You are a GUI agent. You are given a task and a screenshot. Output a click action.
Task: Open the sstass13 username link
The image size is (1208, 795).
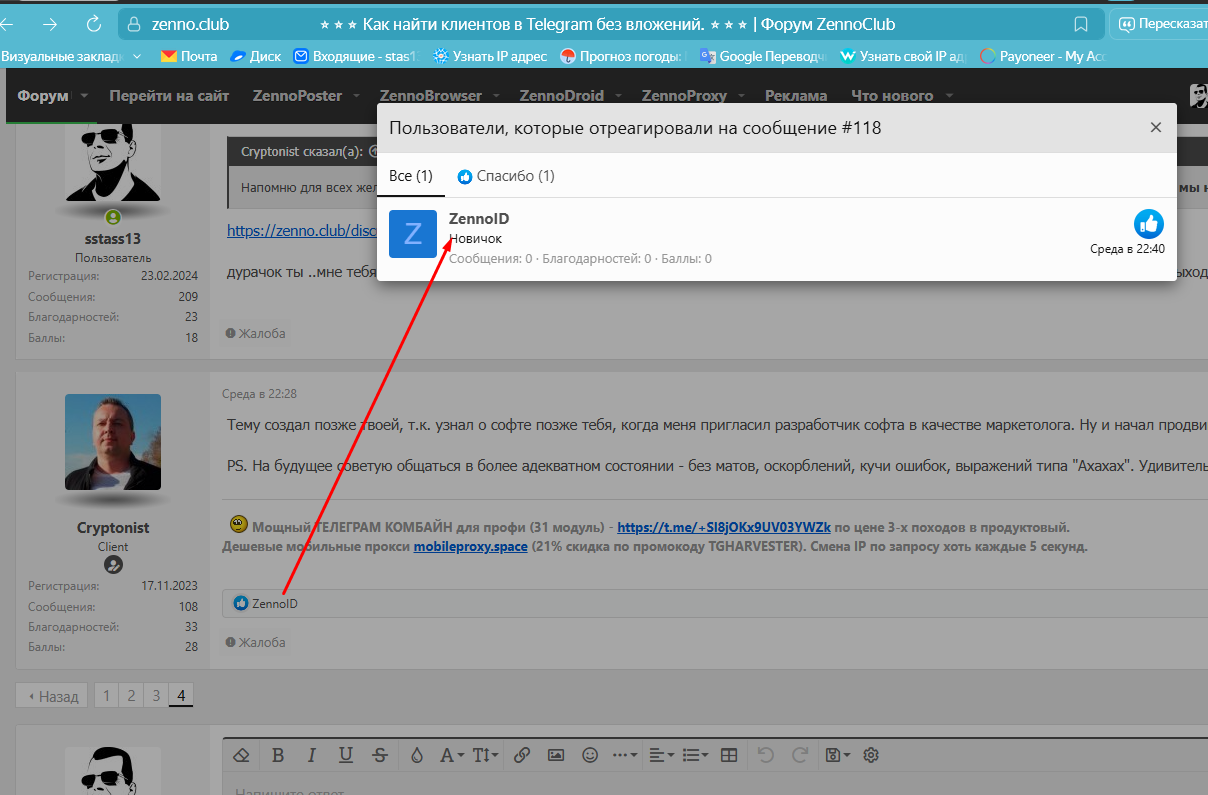(x=113, y=240)
